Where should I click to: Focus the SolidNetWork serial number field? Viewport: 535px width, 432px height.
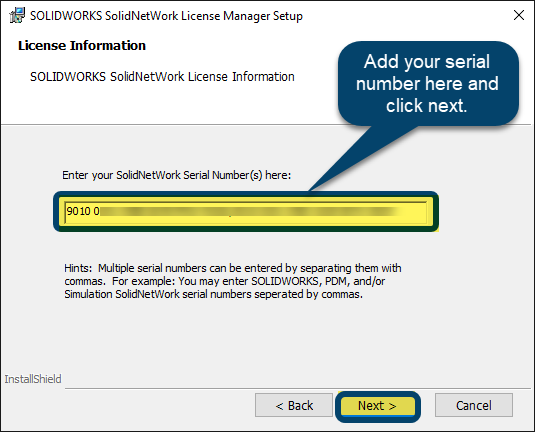(246, 212)
